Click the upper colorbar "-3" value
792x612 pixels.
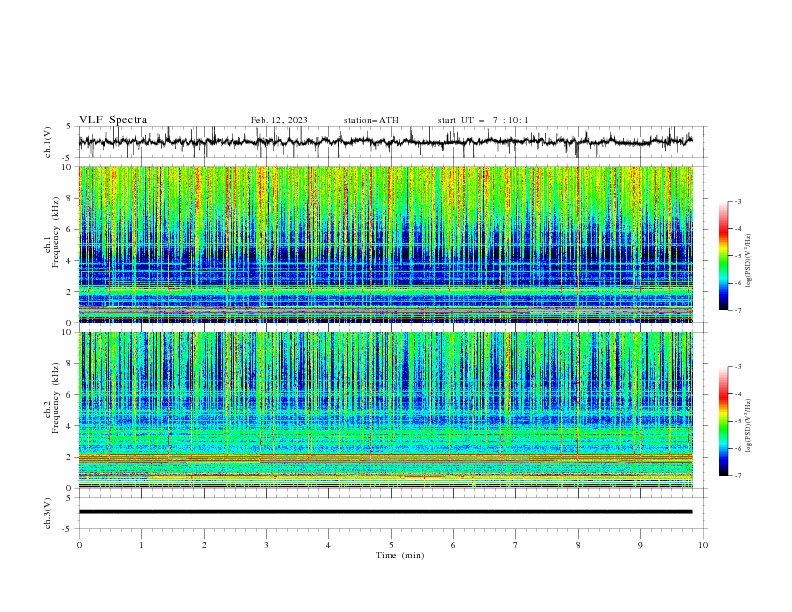pos(737,201)
